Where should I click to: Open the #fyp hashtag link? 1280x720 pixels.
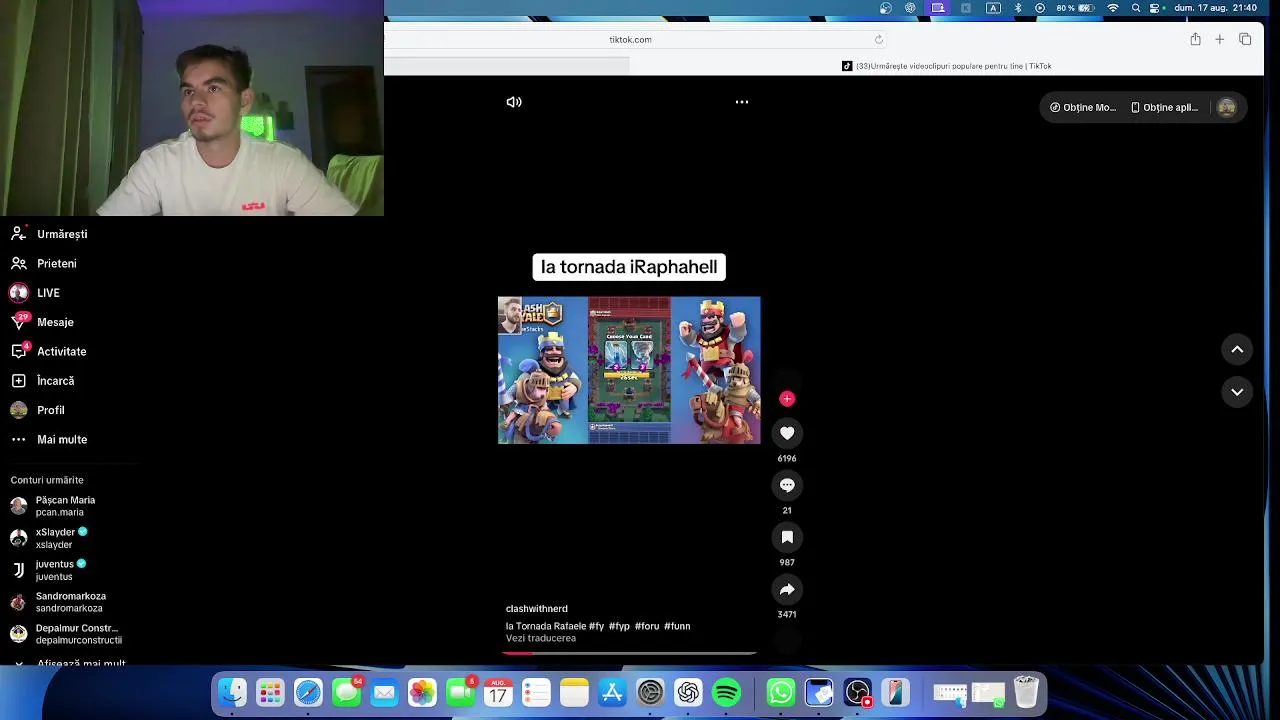[619, 626]
